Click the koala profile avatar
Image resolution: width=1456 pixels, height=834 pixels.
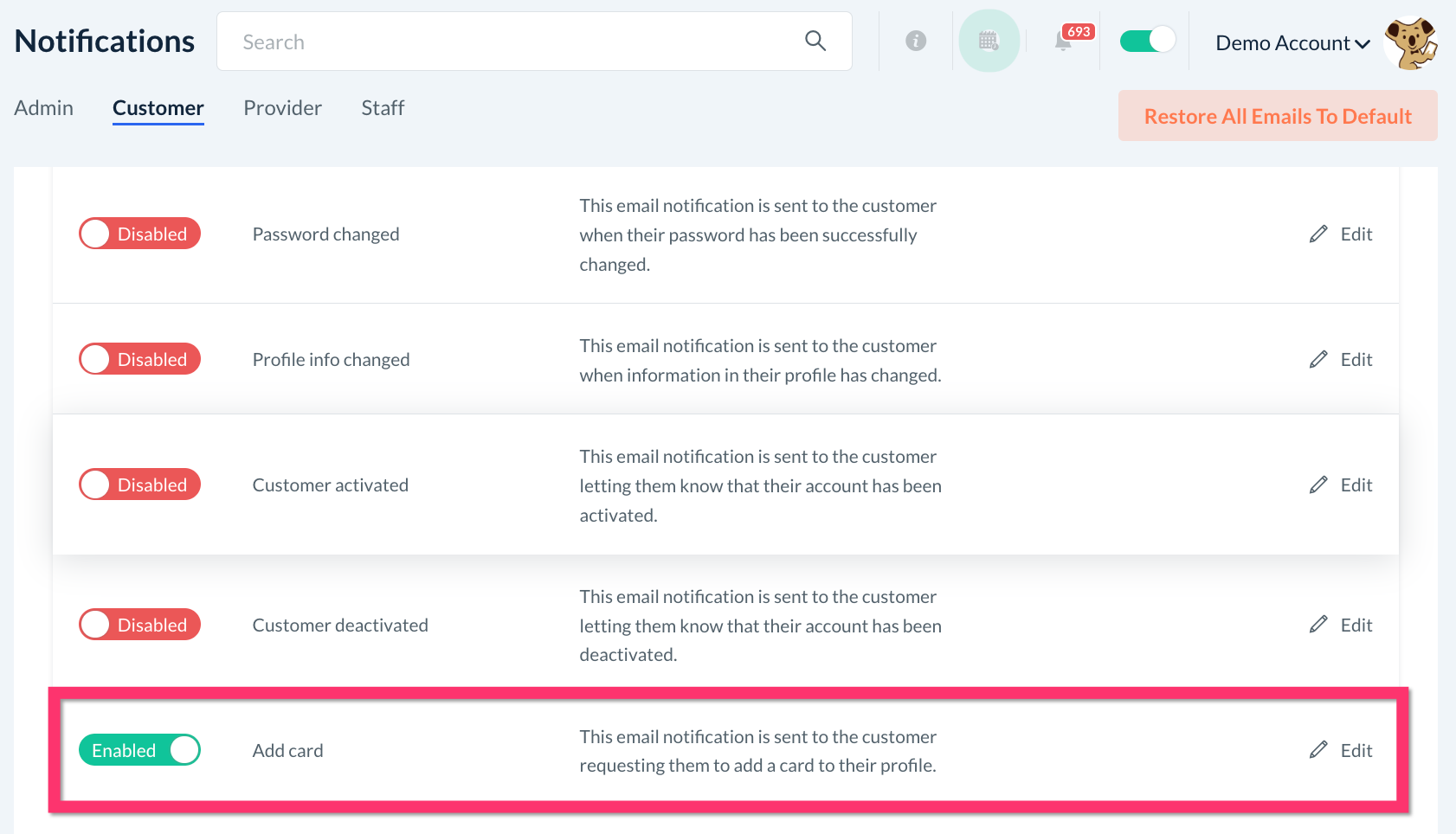pyautogui.click(x=1410, y=42)
